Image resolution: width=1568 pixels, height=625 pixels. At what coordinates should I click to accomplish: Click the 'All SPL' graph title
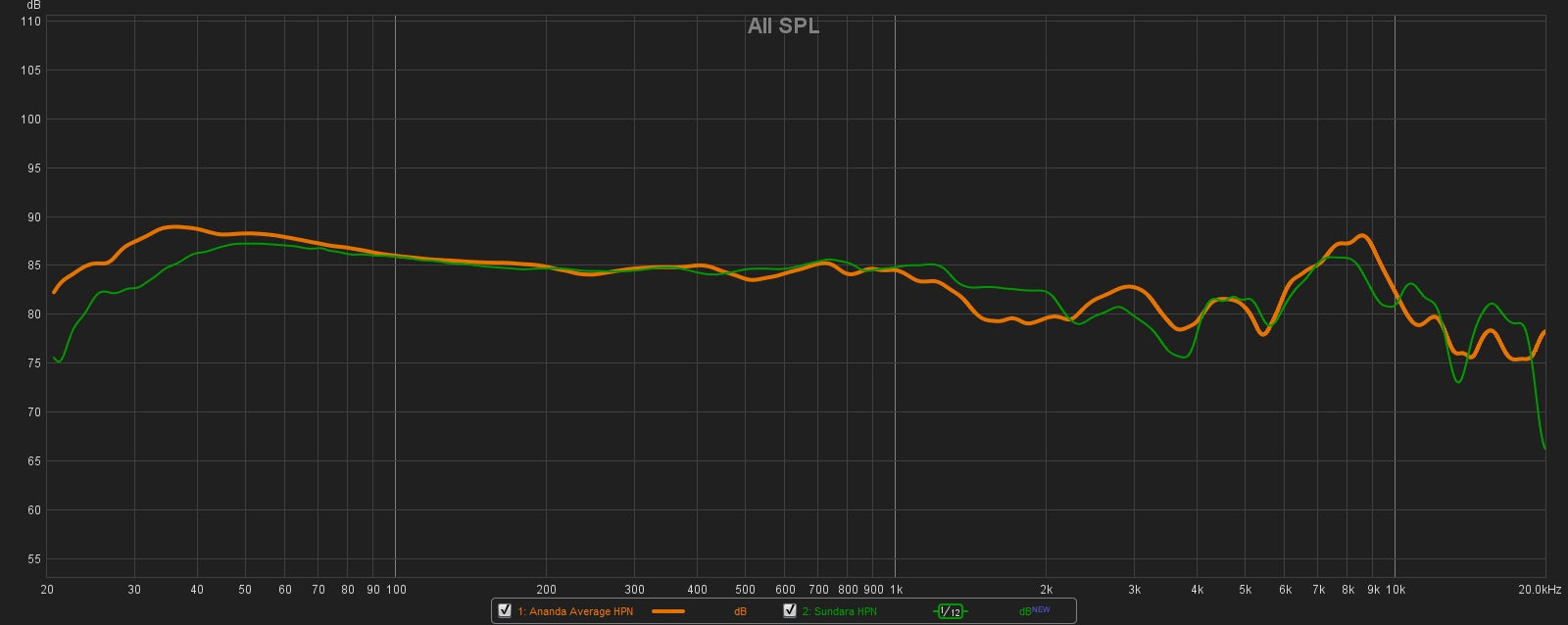[783, 26]
